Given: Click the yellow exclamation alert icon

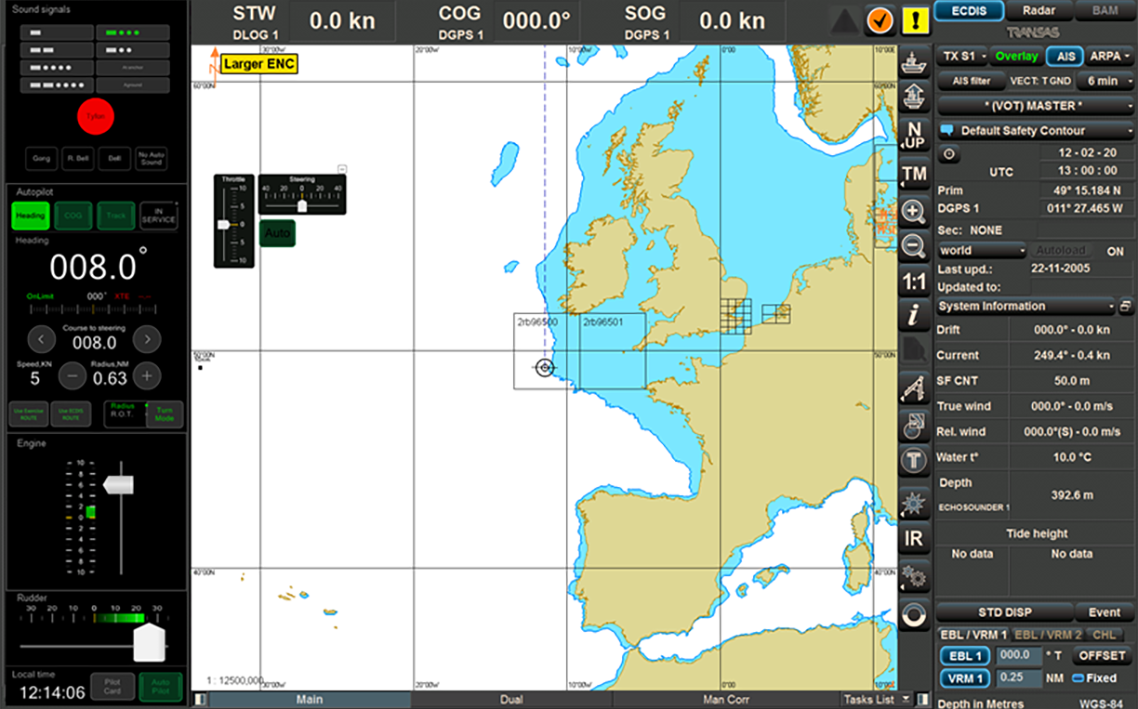Looking at the screenshot, I should [915, 19].
